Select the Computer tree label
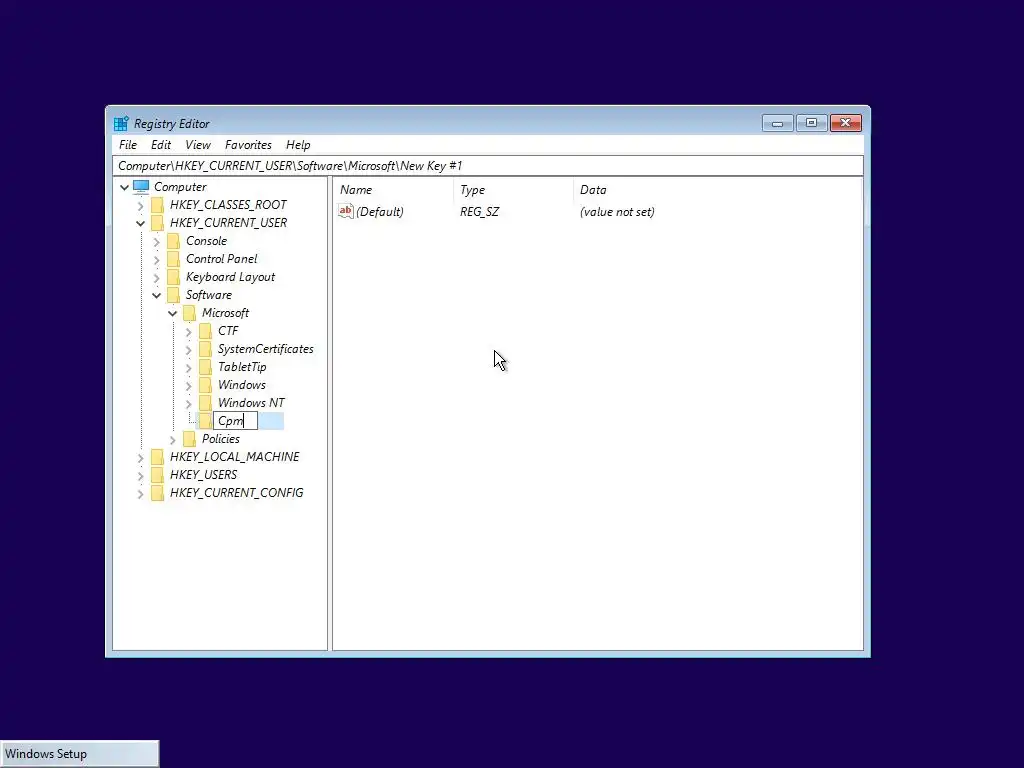The image size is (1024, 768). [180, 187]
